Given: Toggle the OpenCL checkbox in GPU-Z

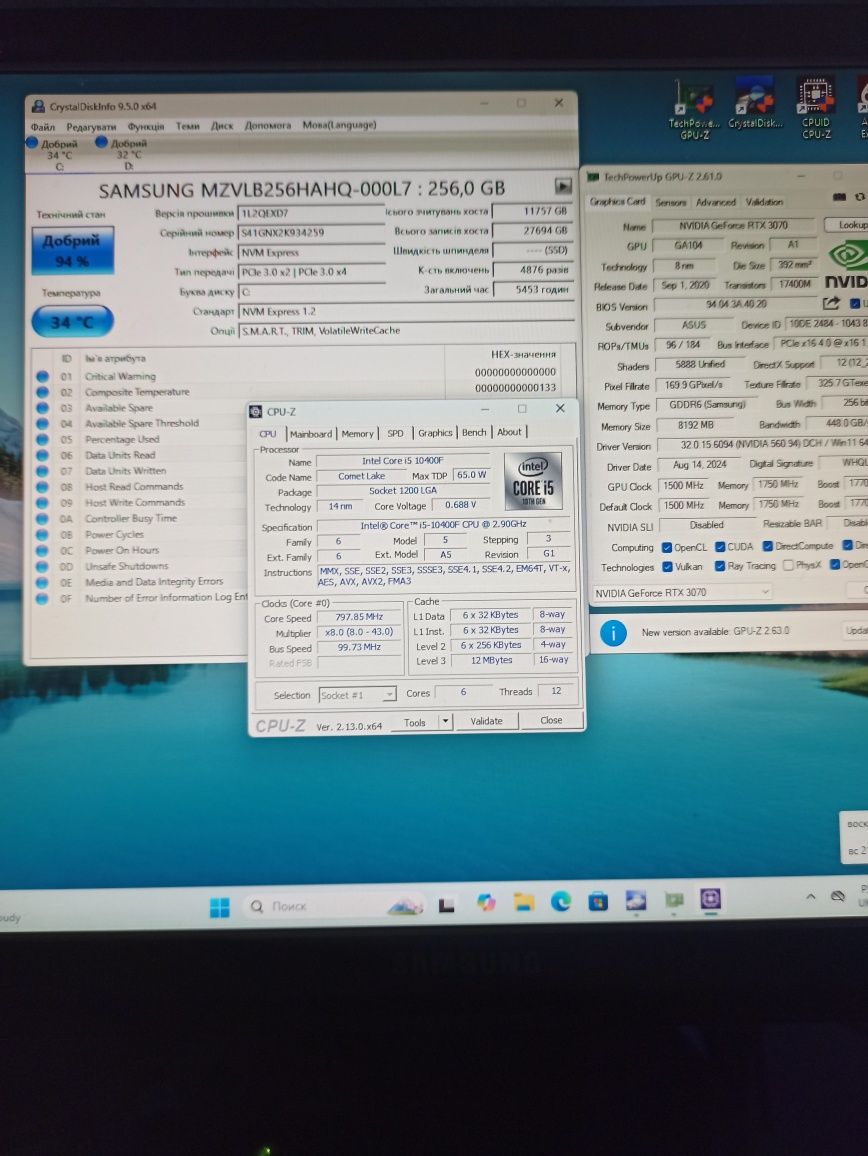Looking at the screenshot, I should [667, 548].
